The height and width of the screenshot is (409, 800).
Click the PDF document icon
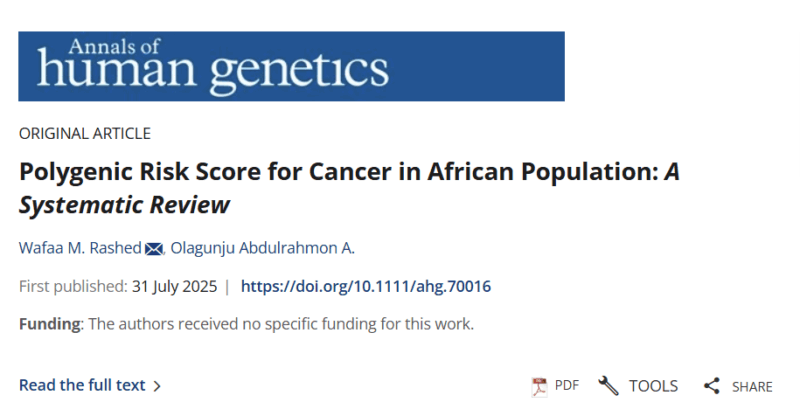pyautogui.click(x=540, y=386)
